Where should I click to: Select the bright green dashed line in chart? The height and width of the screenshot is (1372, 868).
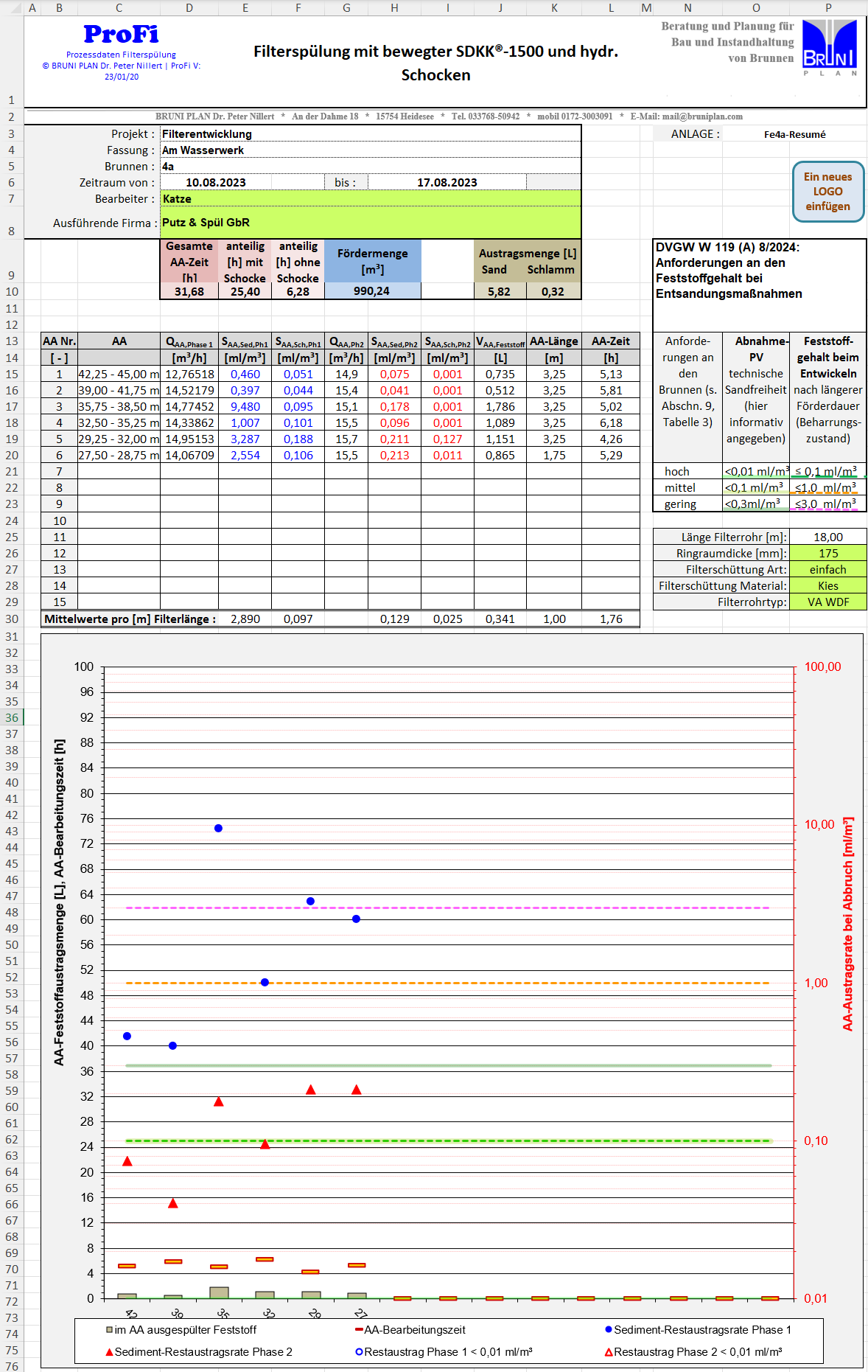pos(448,1141)
